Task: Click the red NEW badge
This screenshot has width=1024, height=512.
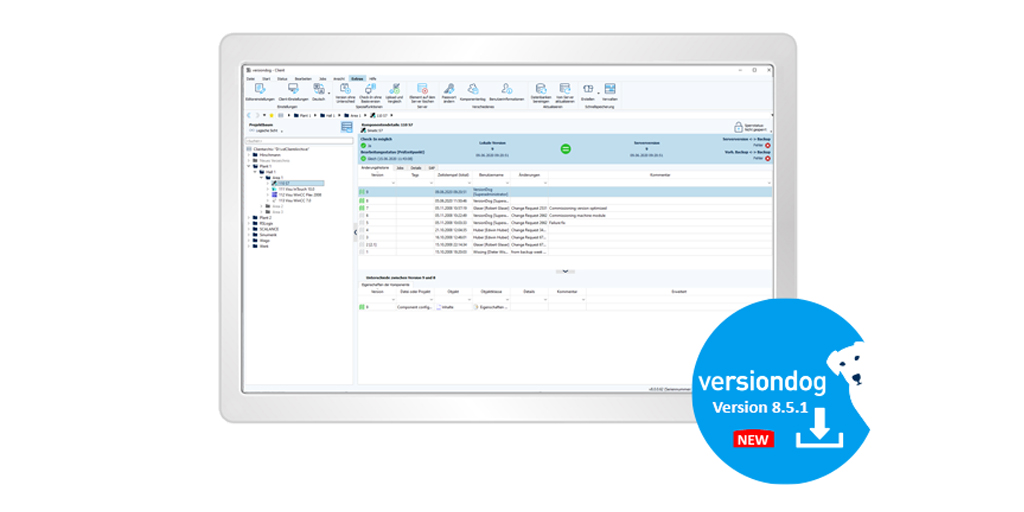Action: 754,440
